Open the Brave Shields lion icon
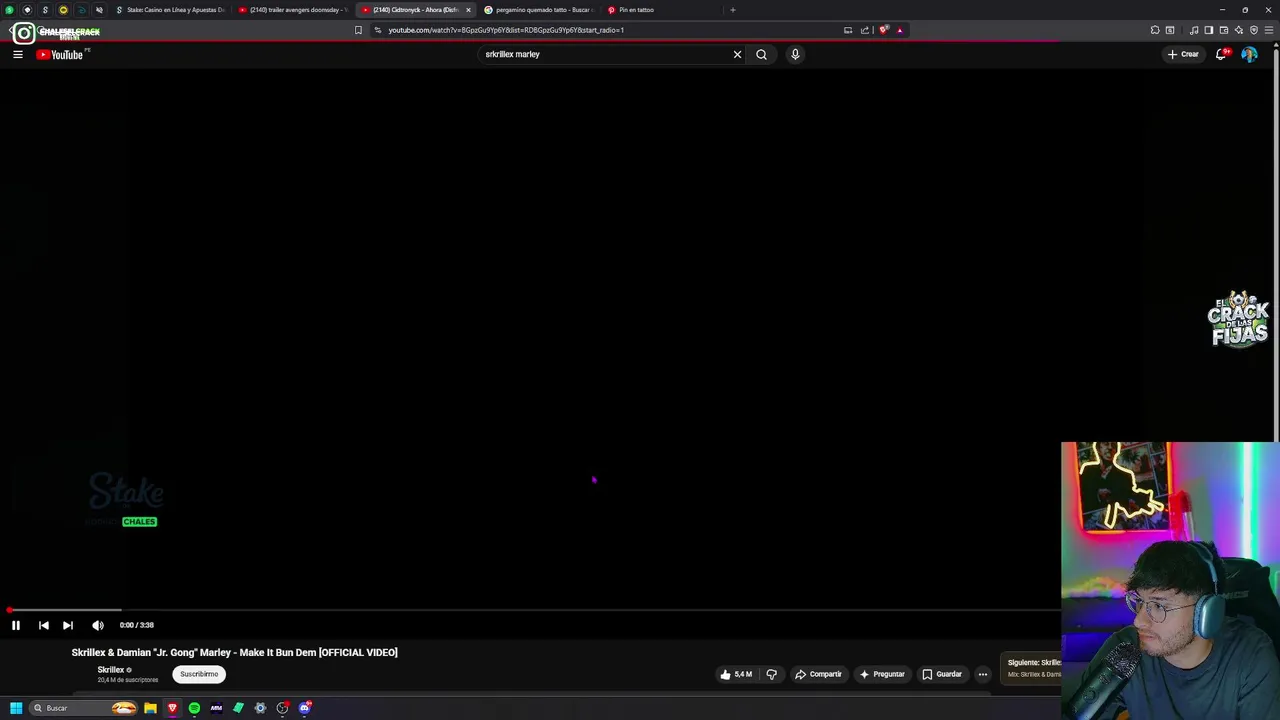Viewport: 1280px width, 720px height. [x=883, y=30]
